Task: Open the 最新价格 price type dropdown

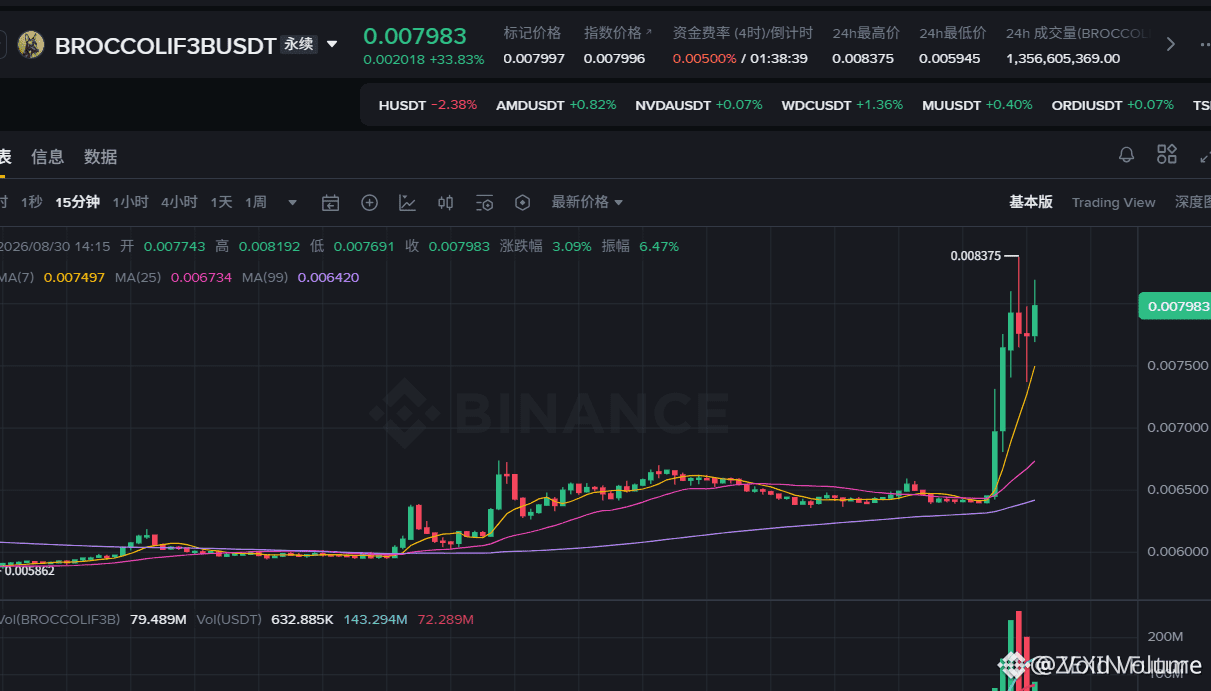Action: coord(587,202)
